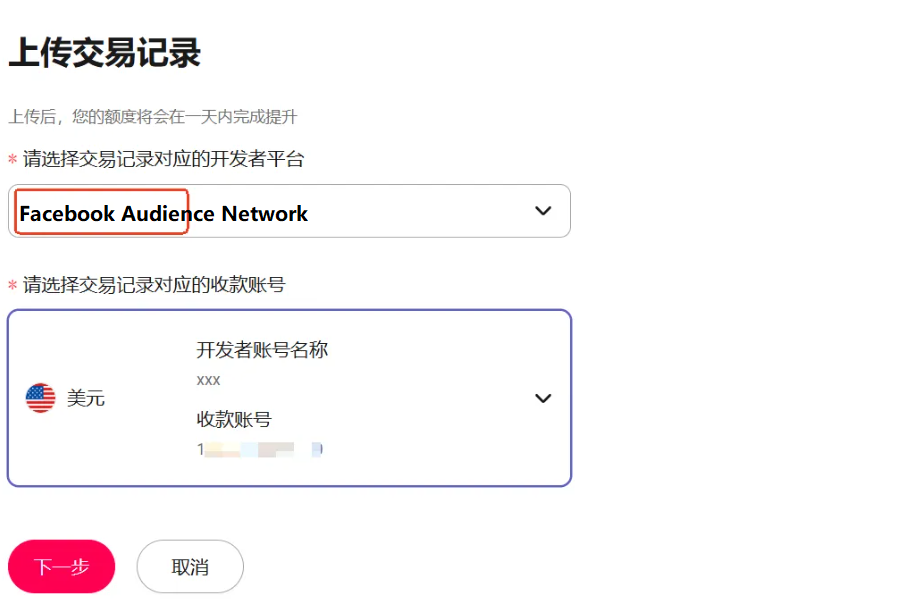The height and width of the screenshot is (611, 903).
Task: Click the payment account card outlined in purple
Action: 289,398
